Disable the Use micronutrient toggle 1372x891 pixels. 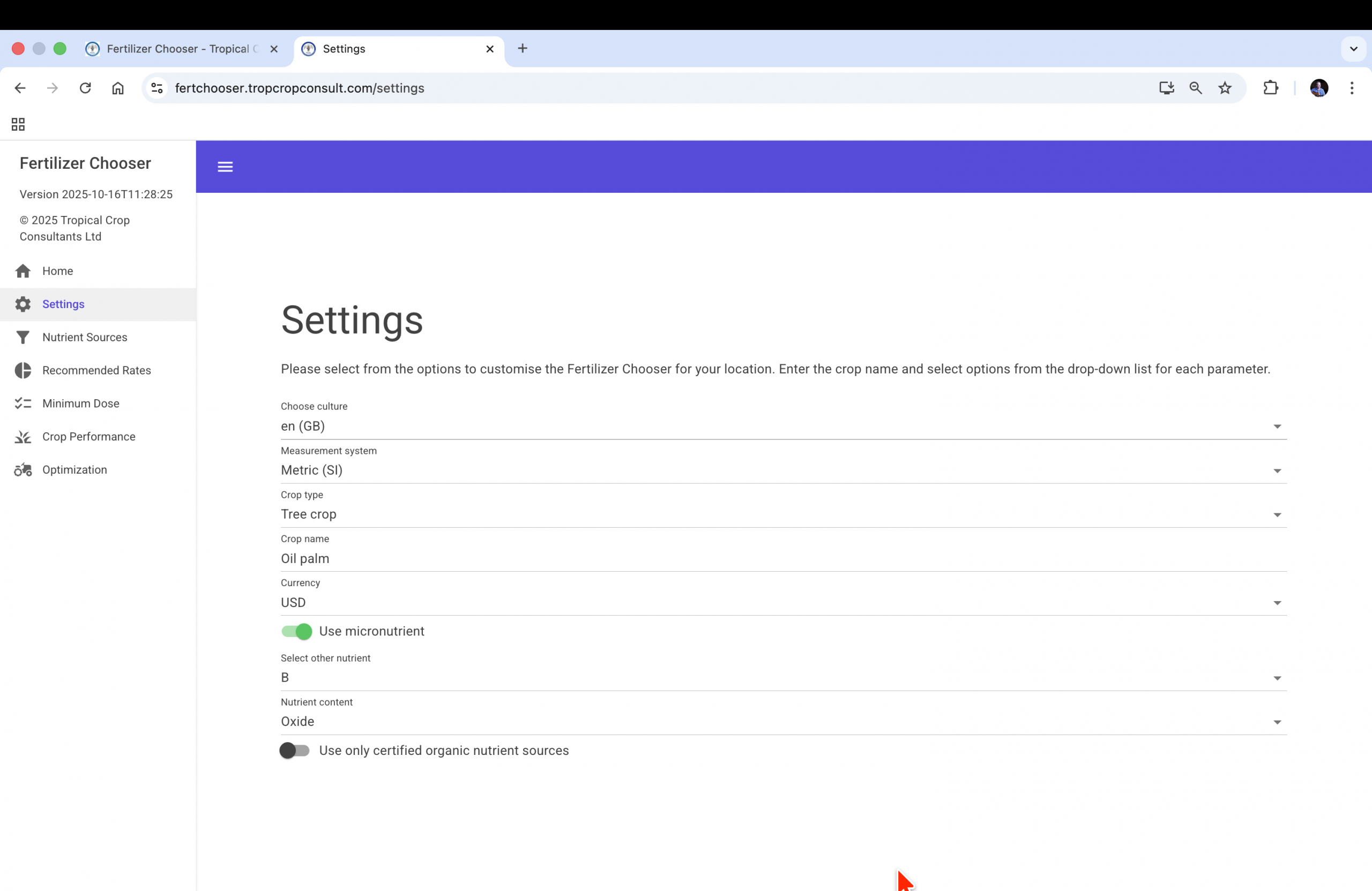point(296,632)
